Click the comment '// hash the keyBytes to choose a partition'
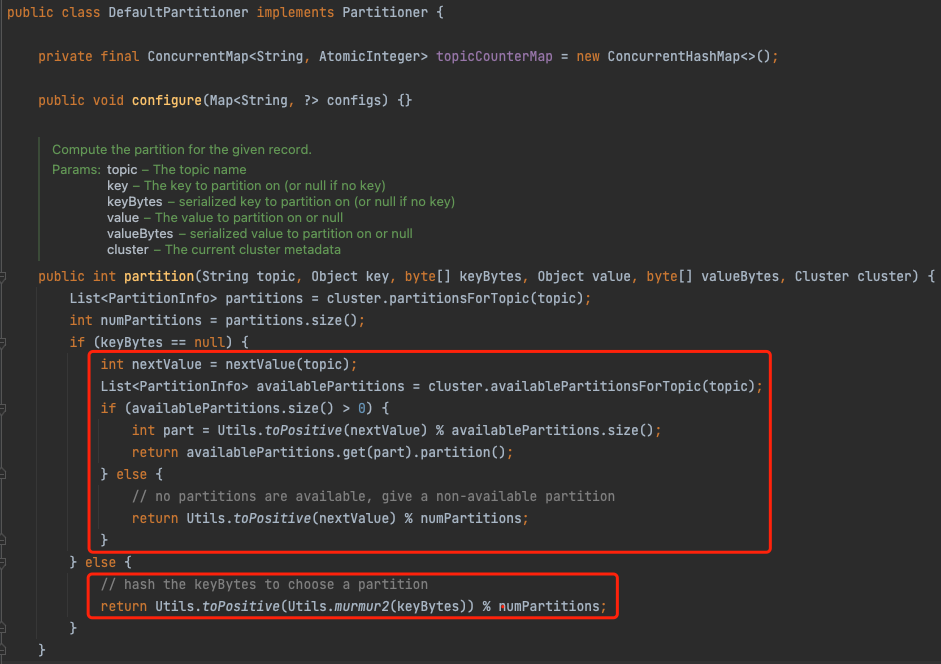 (264, 585)
